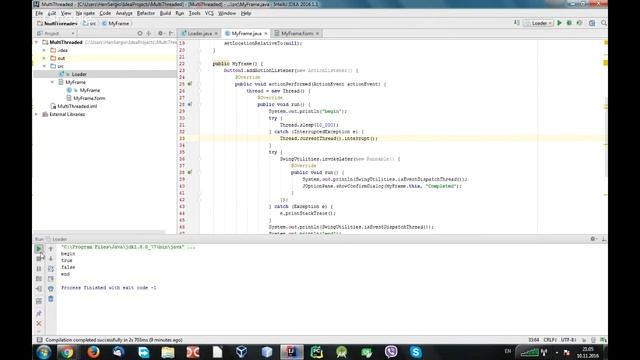The height and width of the screenshot is (360, 640).
Task: Click the MyFrame breadcrumb in navigation bar
Action: [x=116, y=24]
